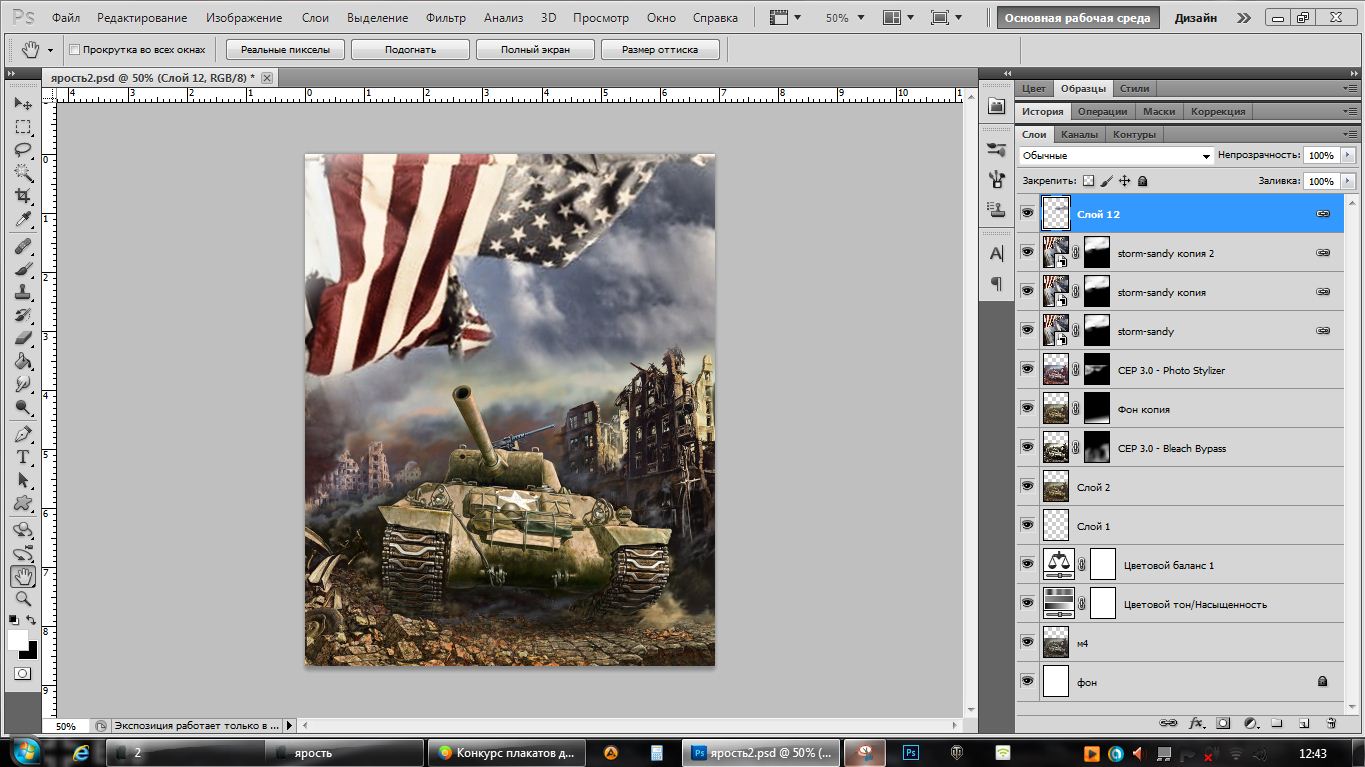Lock layer position toggle
1365x767 pixels.
1125,181
